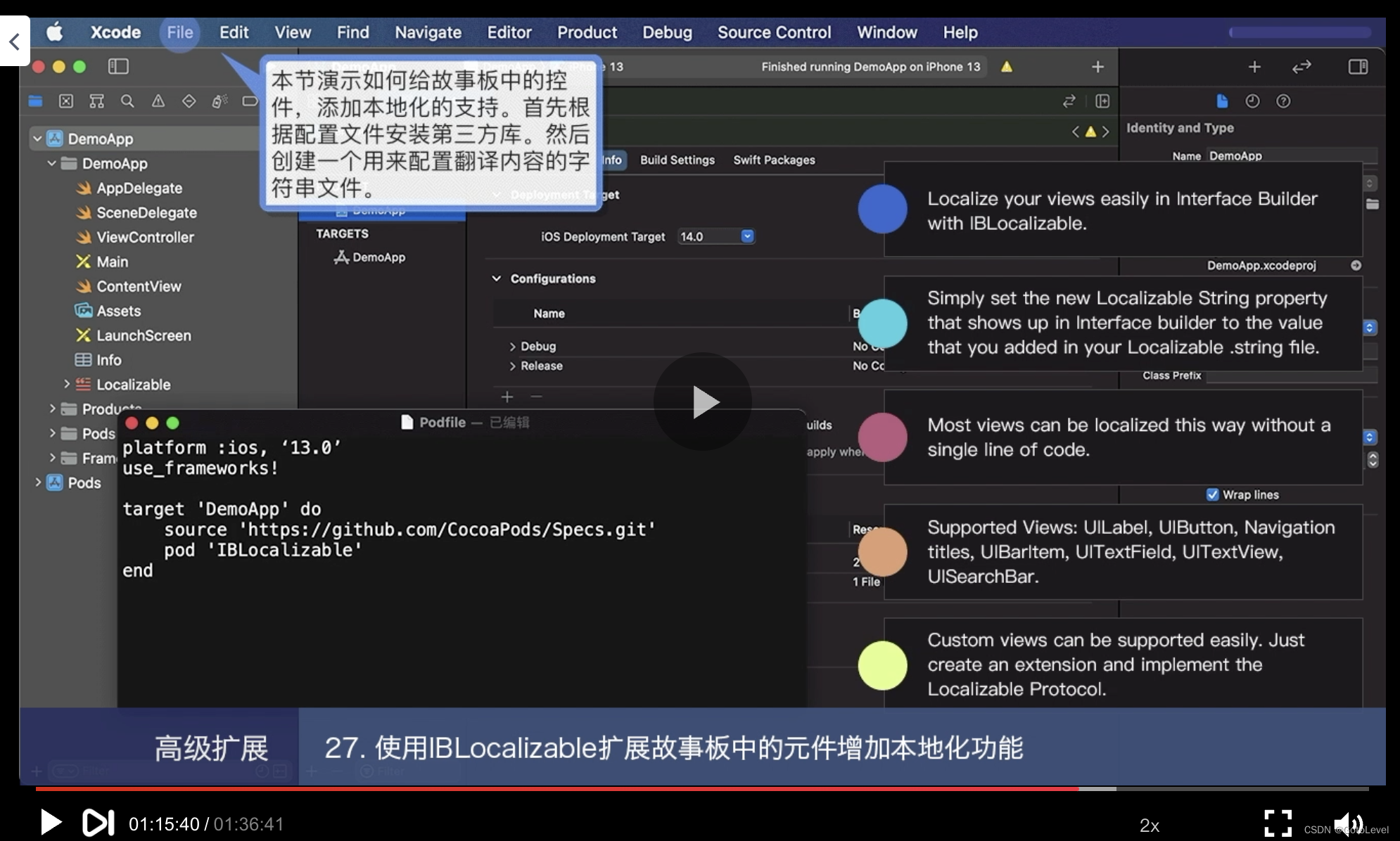Open Assets catalog
The height and width of the screenshot is (841, 1400).
[118, 311]
